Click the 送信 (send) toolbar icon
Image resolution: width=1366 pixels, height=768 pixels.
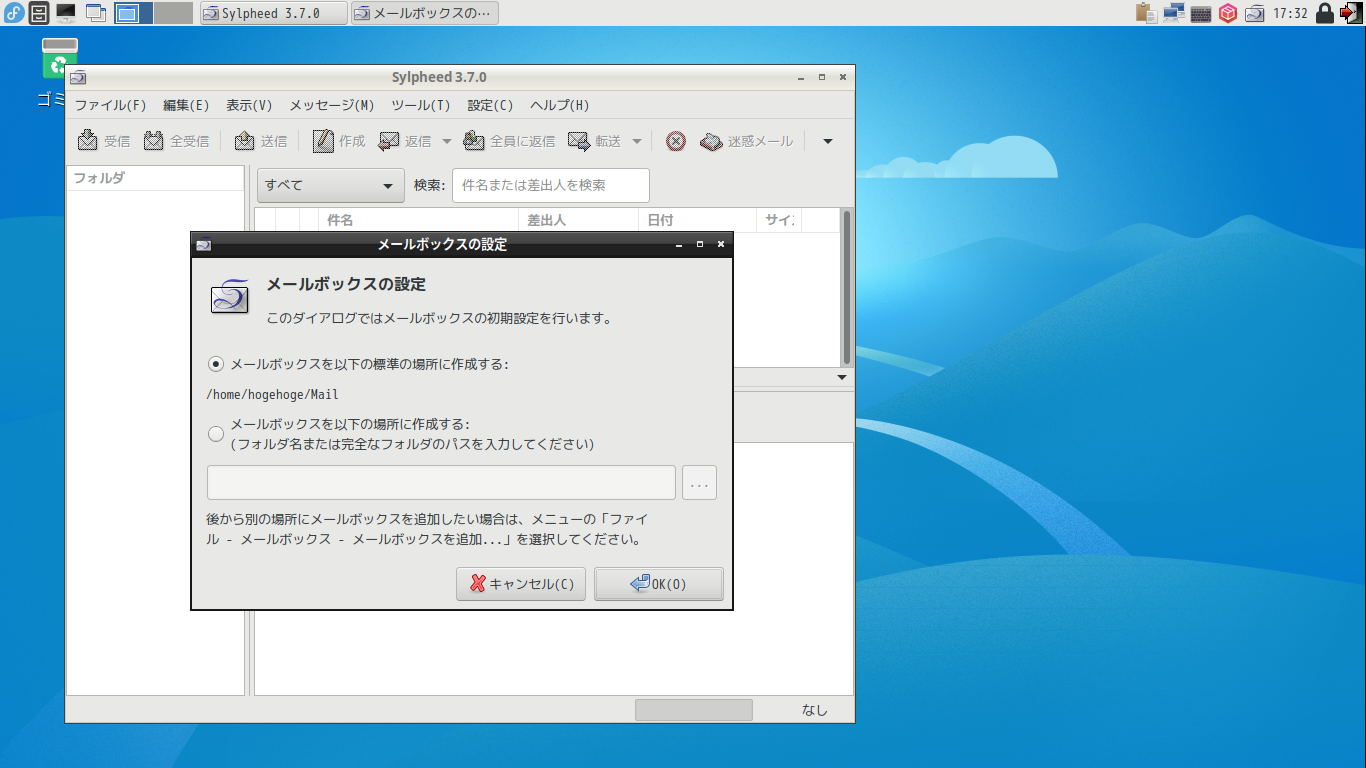point(244,141)
